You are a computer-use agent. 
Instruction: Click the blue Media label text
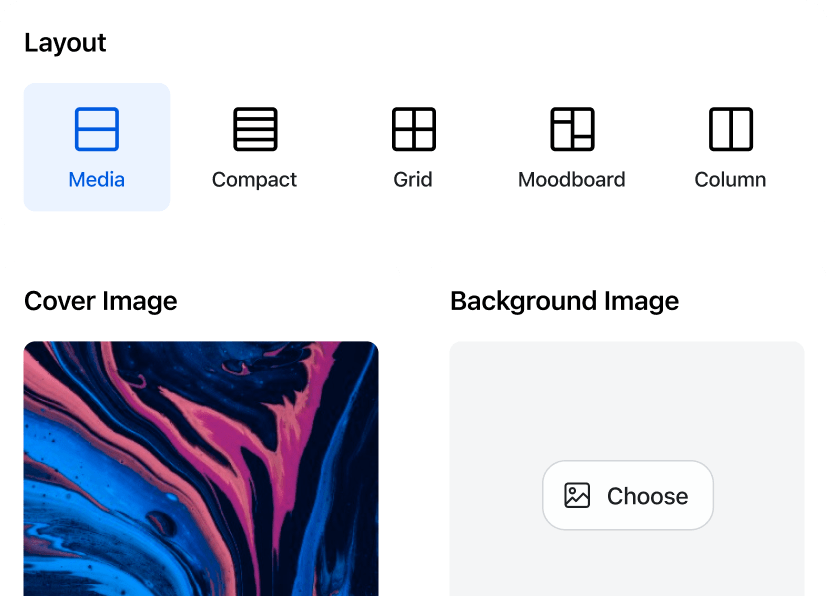[x=96, y=179]
